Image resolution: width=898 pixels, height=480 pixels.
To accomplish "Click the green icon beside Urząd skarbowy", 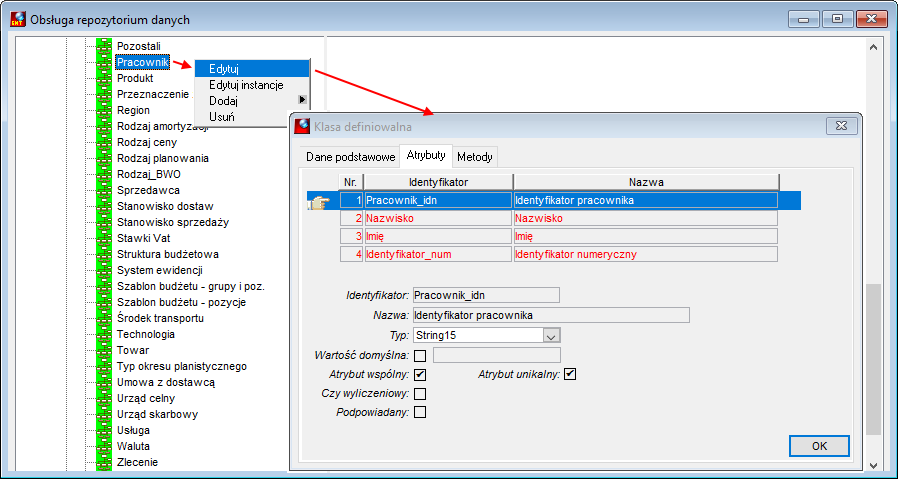I will pyautogui.click(x=103, y=415).
